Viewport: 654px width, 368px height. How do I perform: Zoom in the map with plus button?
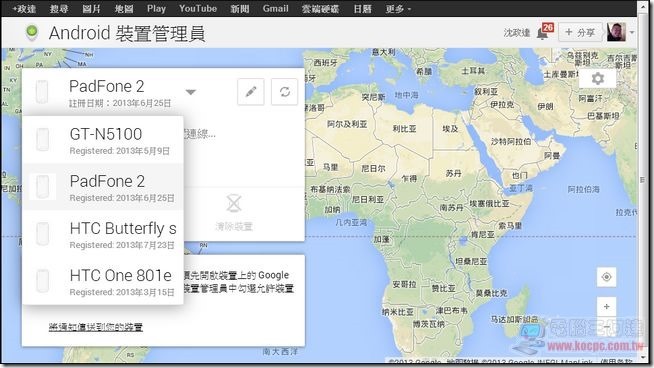tap(606, 307)
